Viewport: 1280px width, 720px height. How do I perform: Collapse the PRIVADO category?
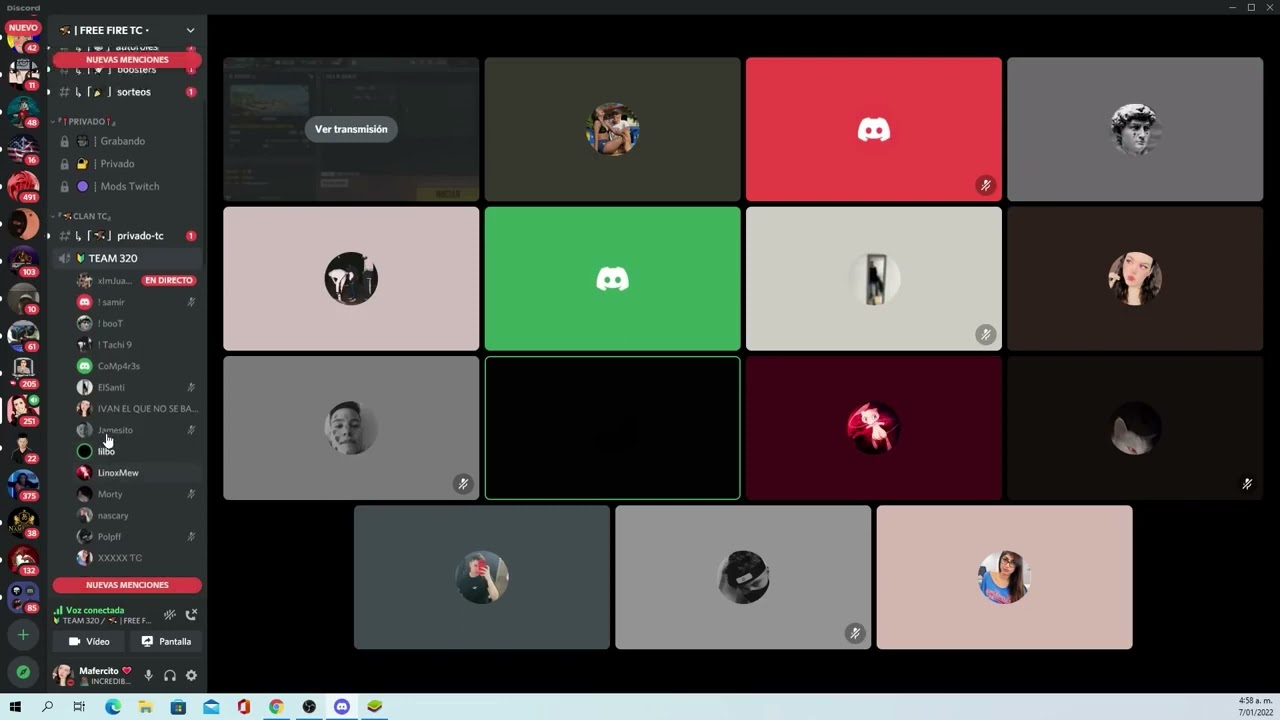pyautogui.click(x=88, y=122)
